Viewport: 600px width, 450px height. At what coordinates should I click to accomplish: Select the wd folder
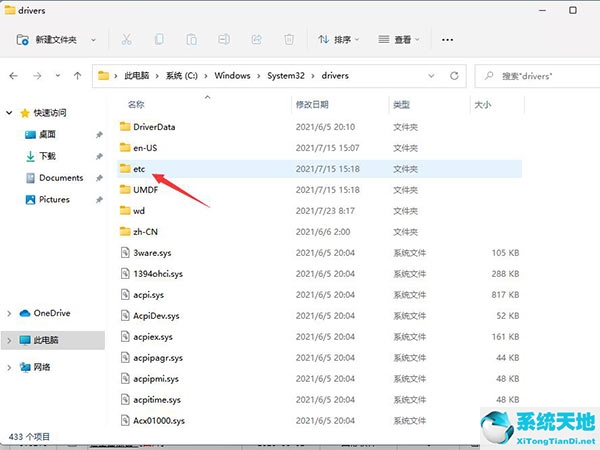pos(320,211)
